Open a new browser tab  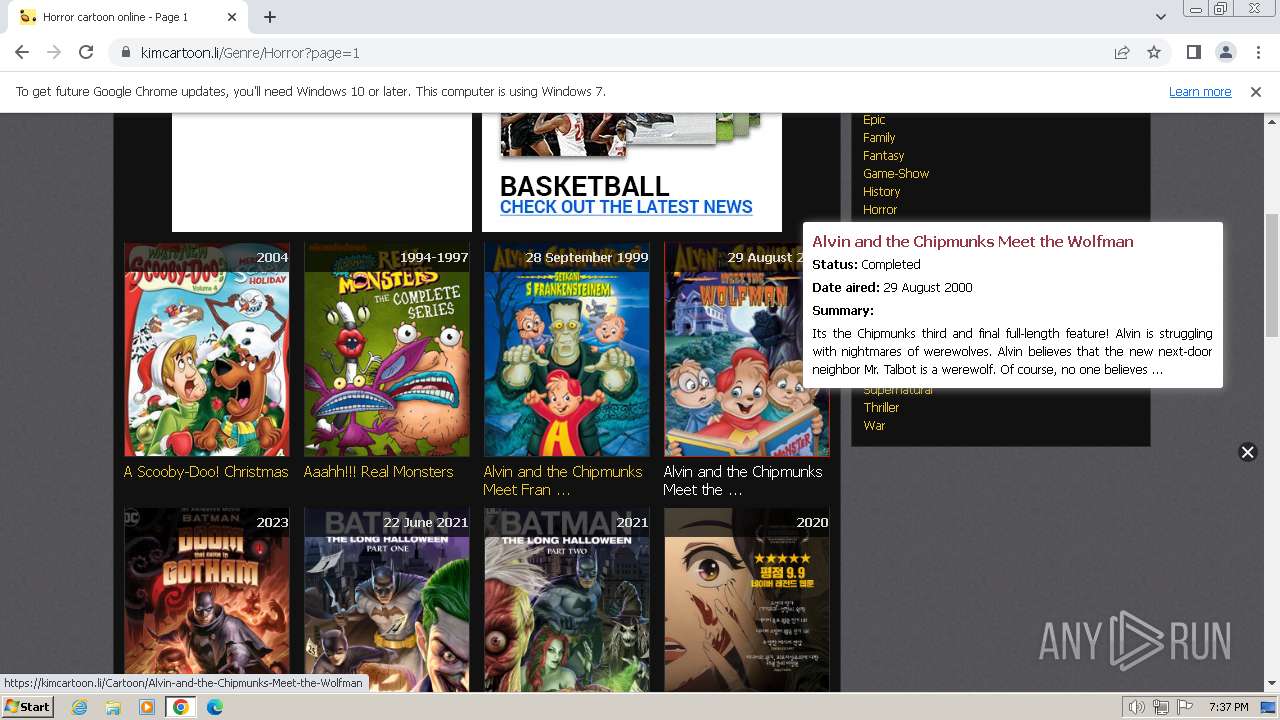coord(270,17)
